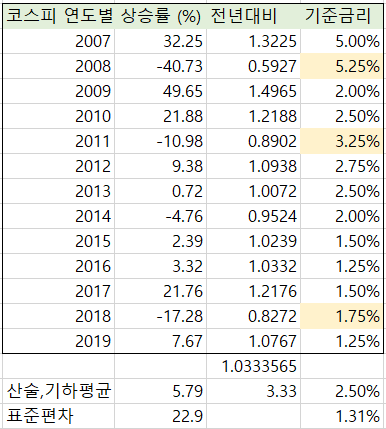The image size is (386, 429).
Task: Select the highlighted 3.25% rate cell
Action: pos(341,141)
